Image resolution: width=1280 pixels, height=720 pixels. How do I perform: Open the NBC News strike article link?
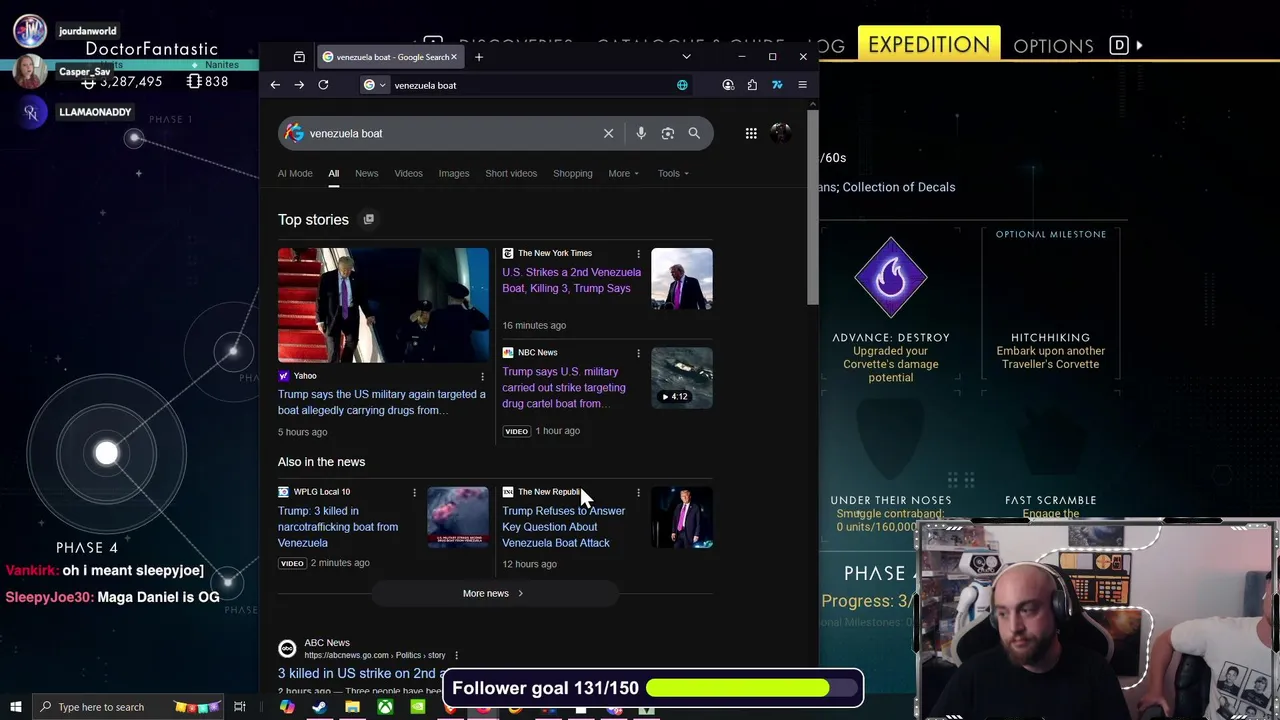(564, 387)
